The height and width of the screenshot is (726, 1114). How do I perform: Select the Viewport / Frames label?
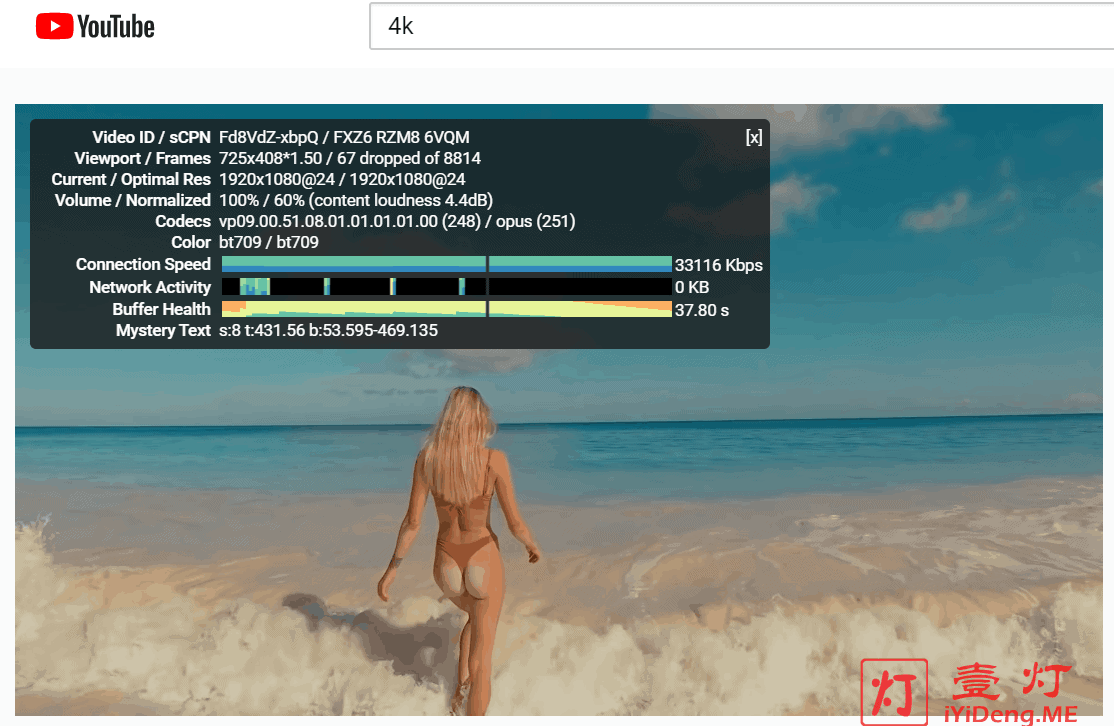142,158
